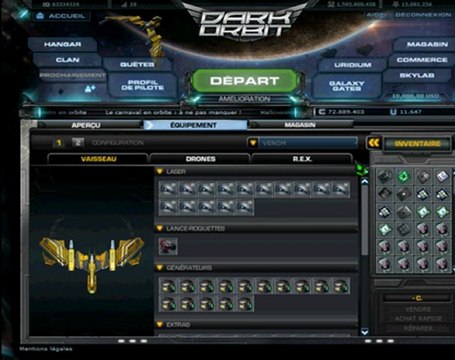
Task: Collapse the LANCE-ROQUETTES section
Action: pyautogui.click(x=160, y=228)
